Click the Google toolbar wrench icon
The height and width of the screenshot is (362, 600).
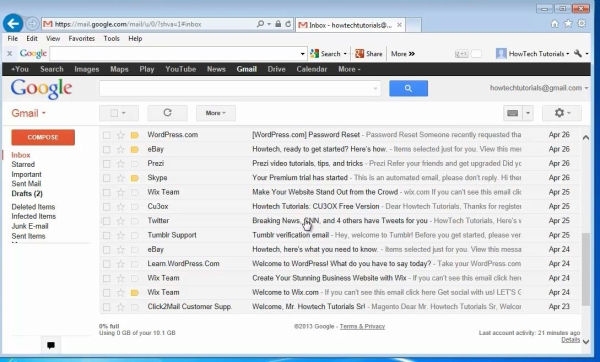point(578,54)
